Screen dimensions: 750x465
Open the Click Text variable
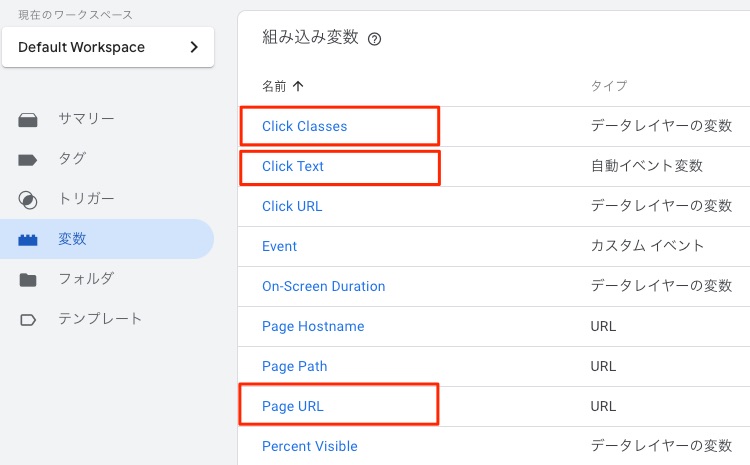(293, 166)
